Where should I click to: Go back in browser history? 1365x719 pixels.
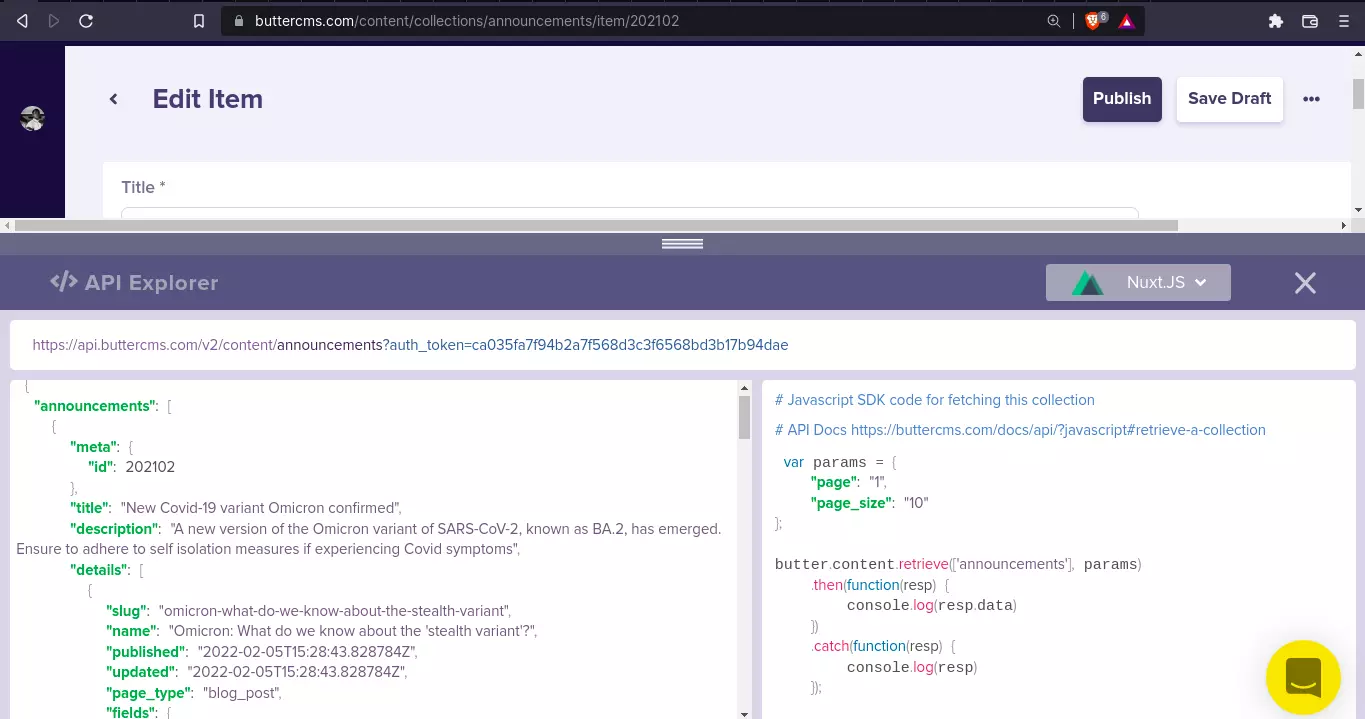22,20
